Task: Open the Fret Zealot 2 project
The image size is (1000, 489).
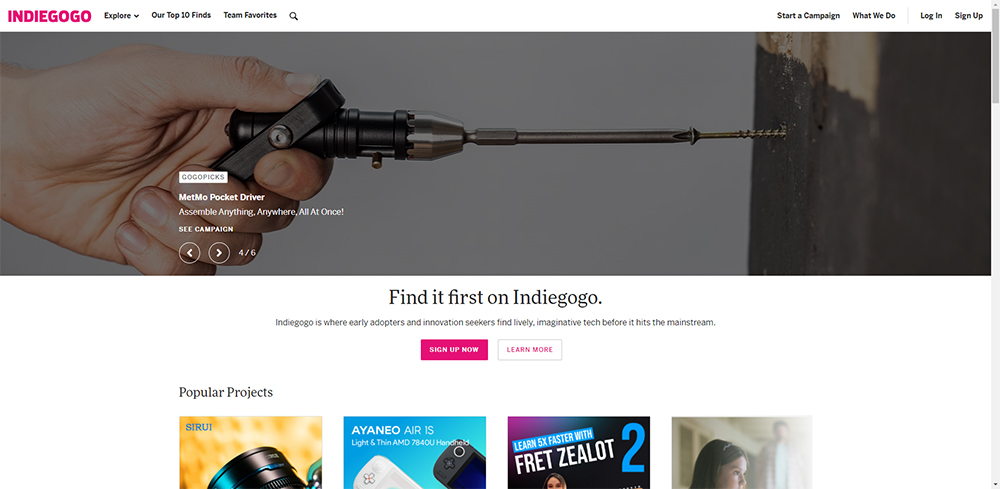Action: point(578,453)
